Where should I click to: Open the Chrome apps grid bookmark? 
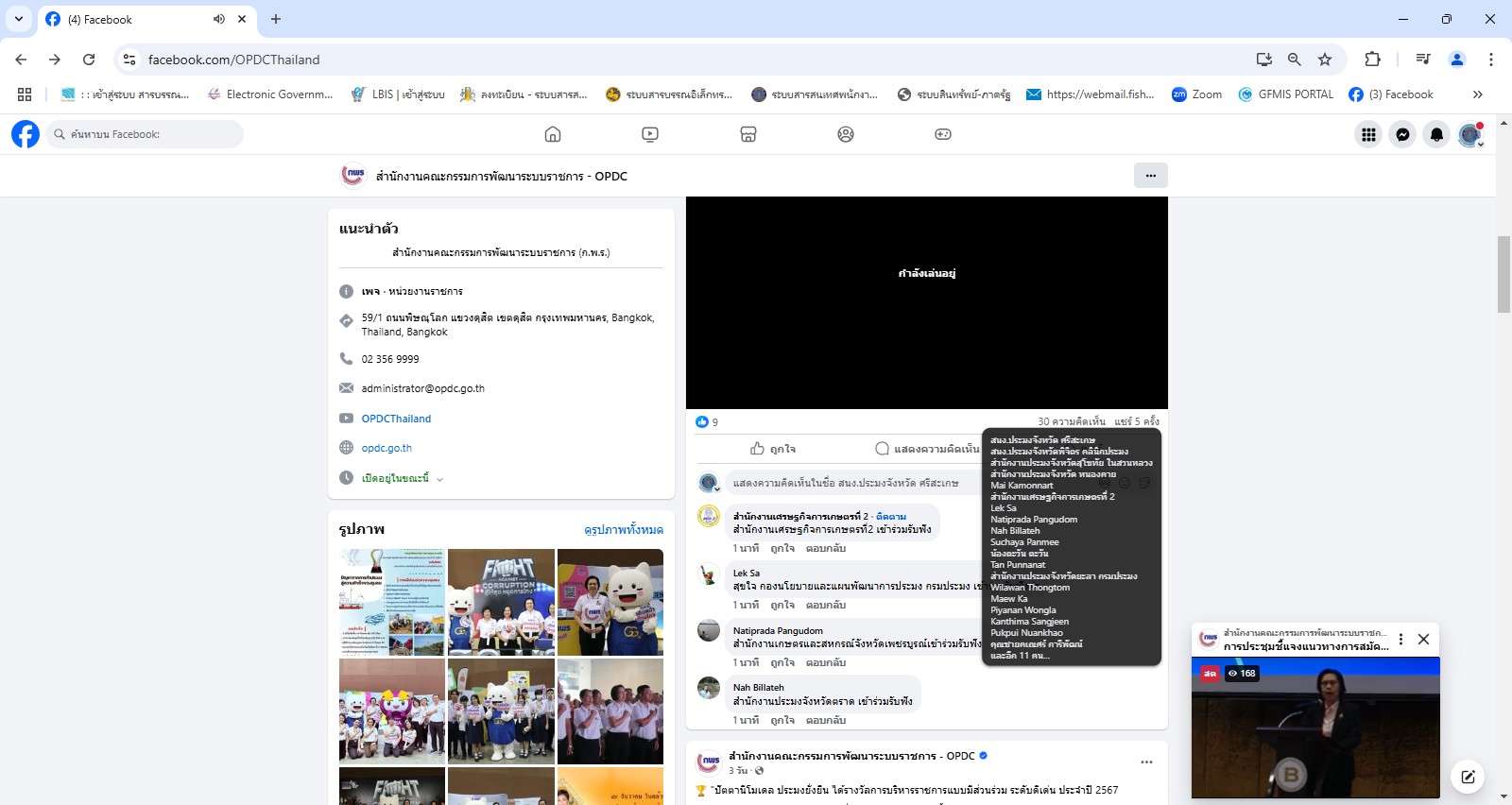tap(25, 94)
